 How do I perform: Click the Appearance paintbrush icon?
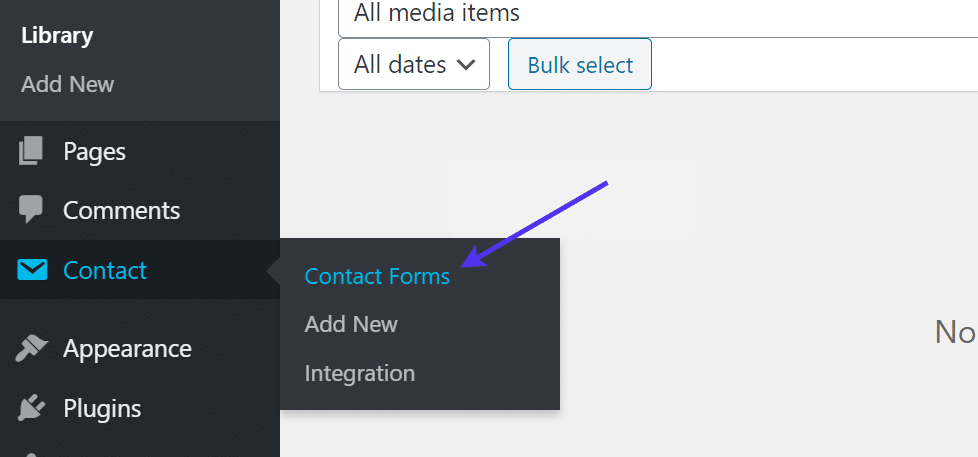coord(31,349)
